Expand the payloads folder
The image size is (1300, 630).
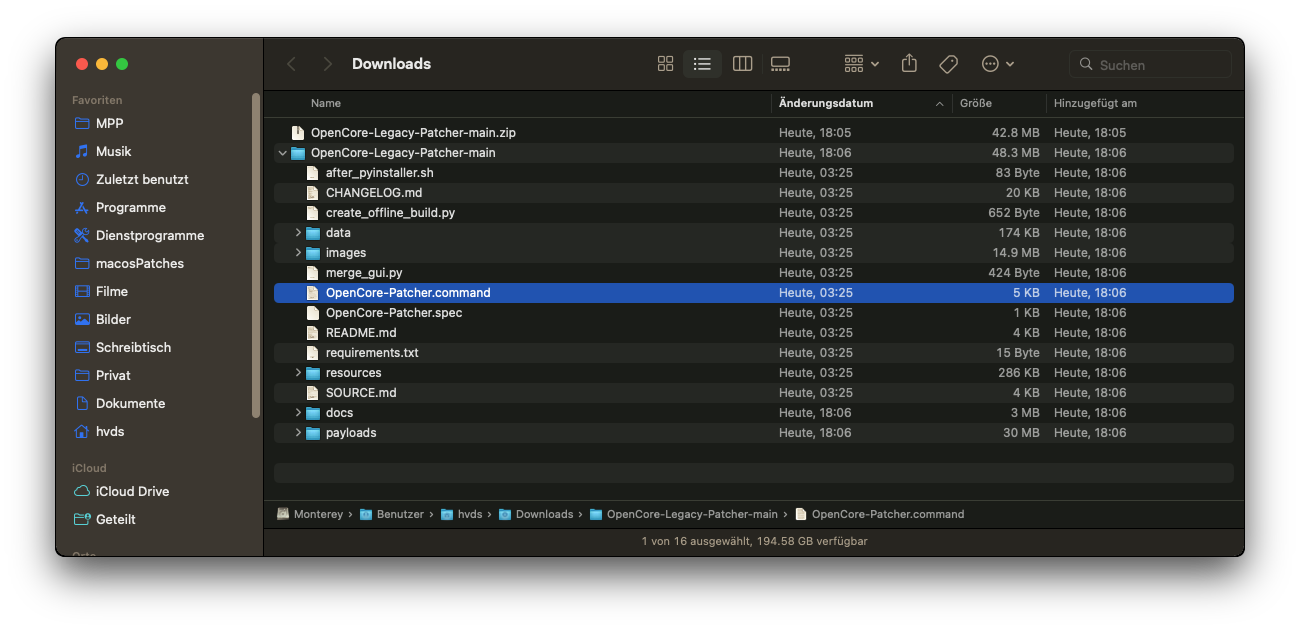tap(298, 433)
